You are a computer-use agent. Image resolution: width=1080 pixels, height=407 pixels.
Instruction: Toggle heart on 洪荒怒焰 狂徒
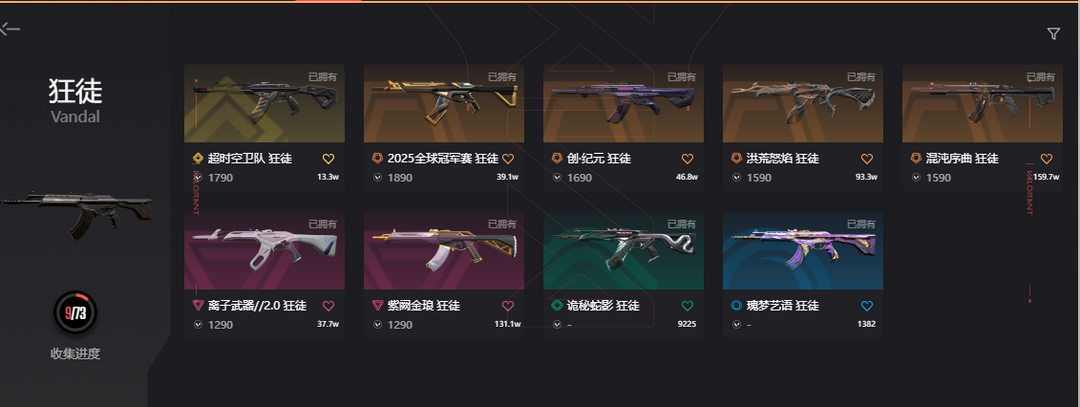click(866, 159)
